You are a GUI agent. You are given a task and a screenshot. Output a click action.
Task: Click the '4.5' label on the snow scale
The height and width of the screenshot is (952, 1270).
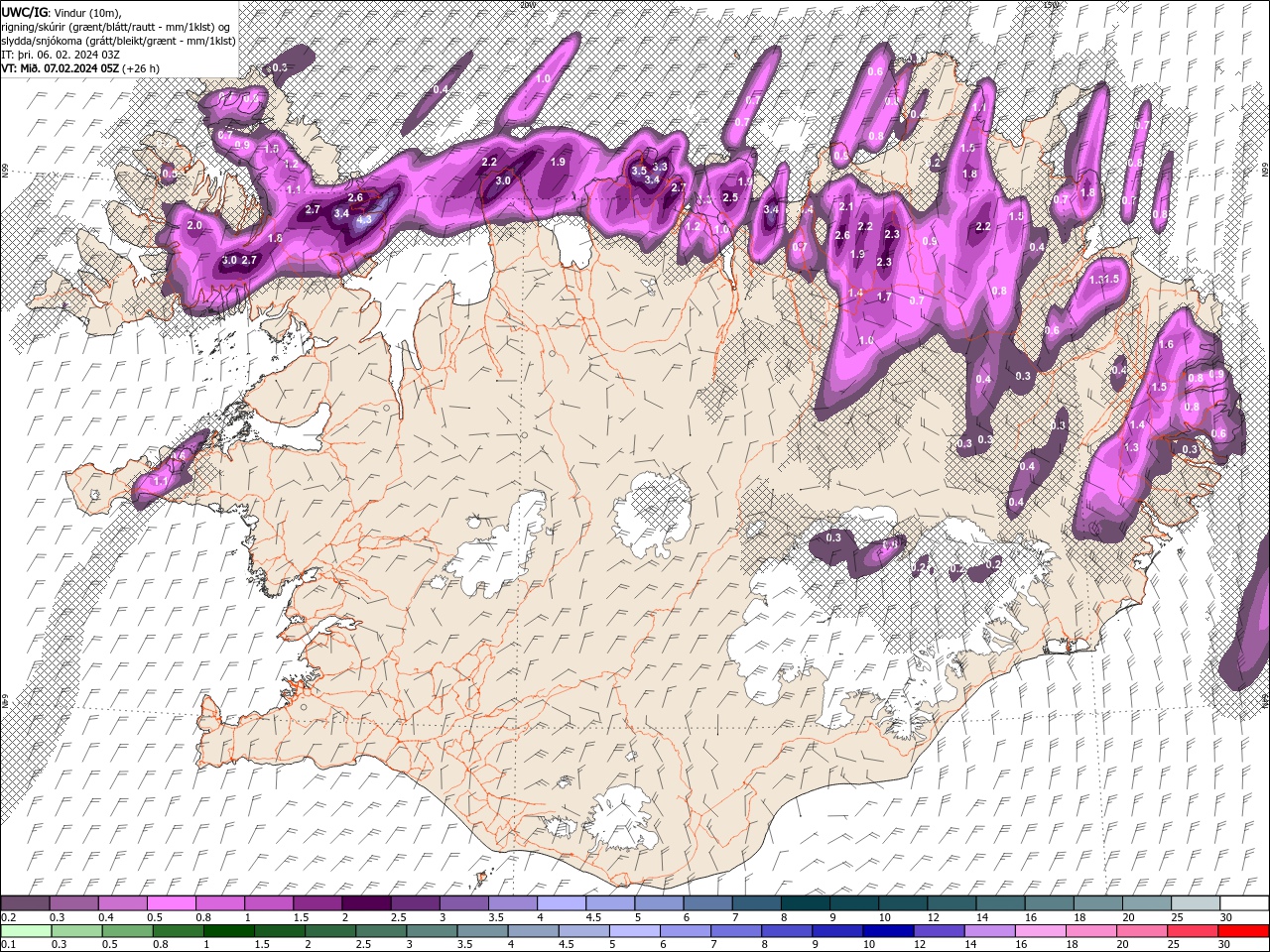pos(593,917)
